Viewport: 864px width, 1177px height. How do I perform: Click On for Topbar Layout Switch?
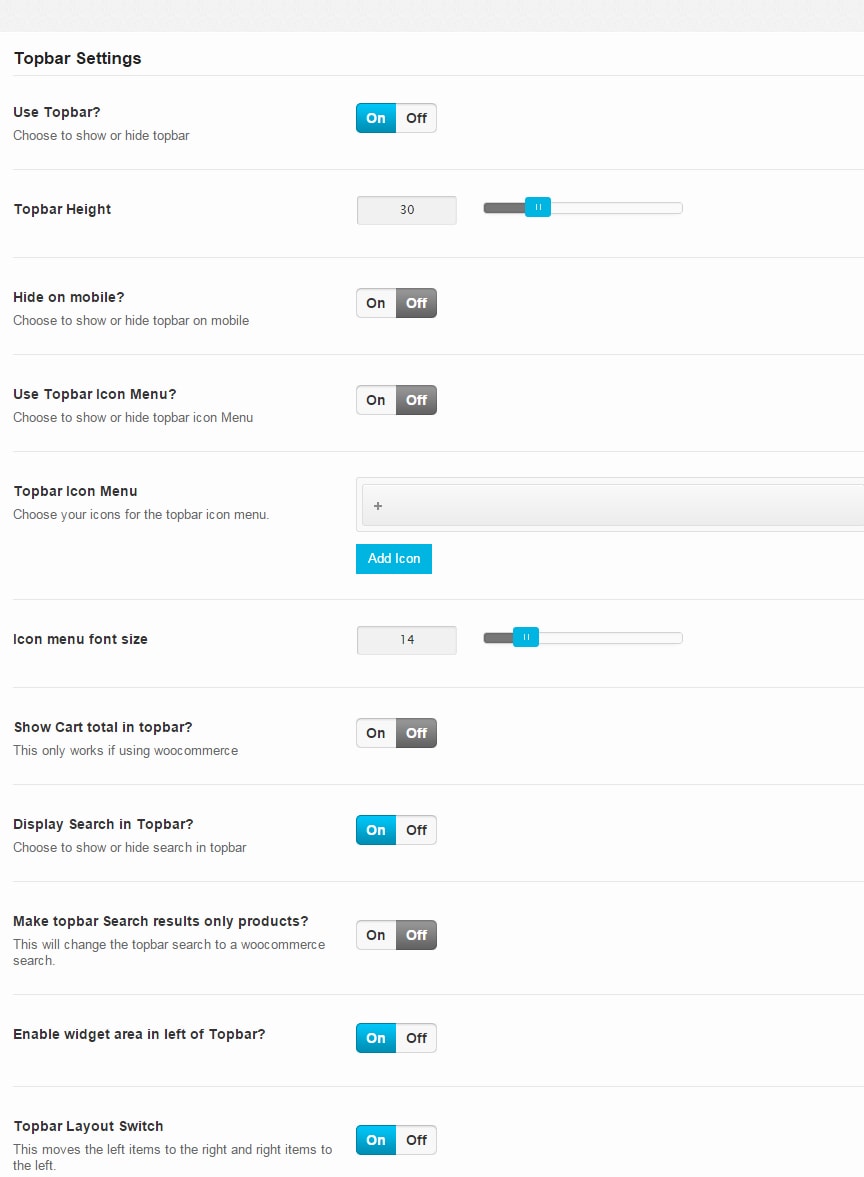pos(376,1140)
